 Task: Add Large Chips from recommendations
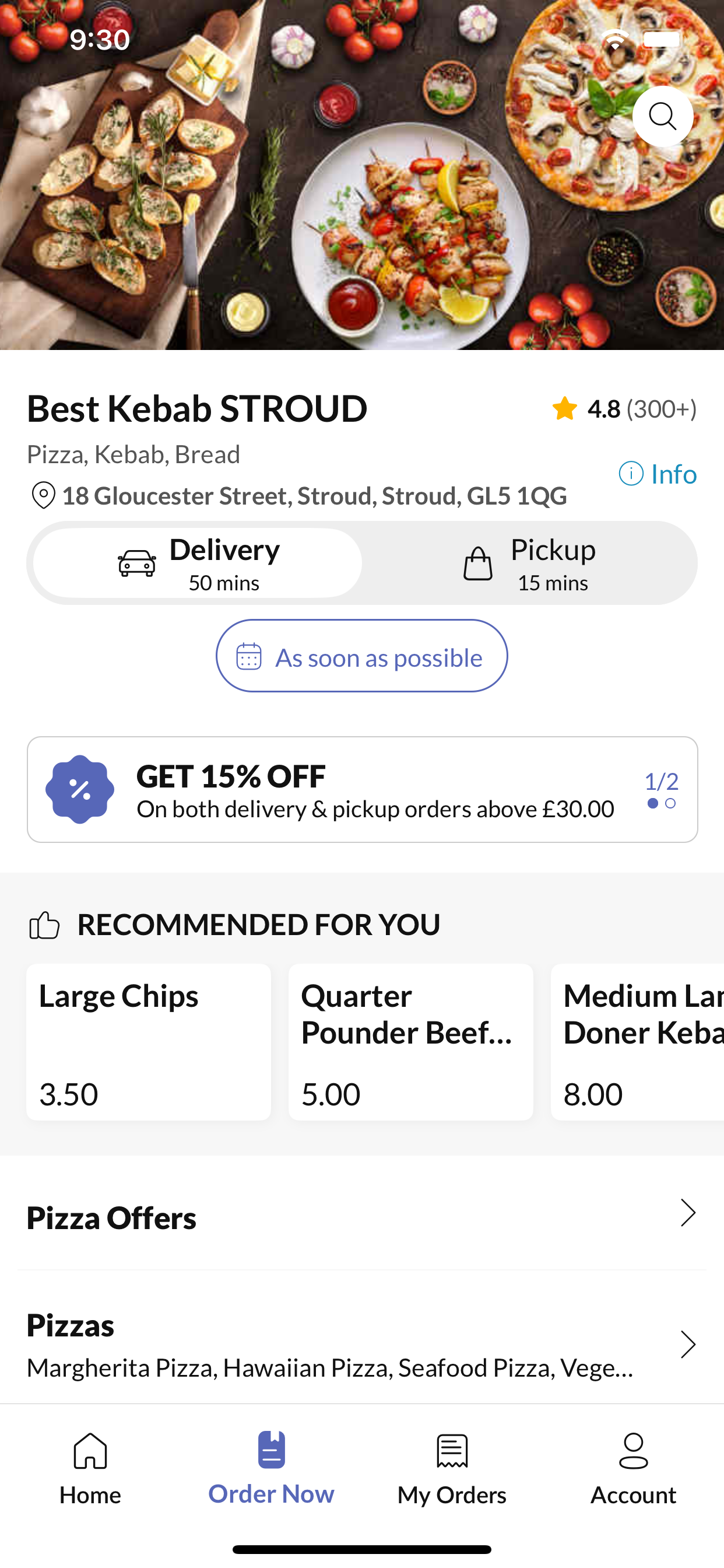(x=149, y=1041)
